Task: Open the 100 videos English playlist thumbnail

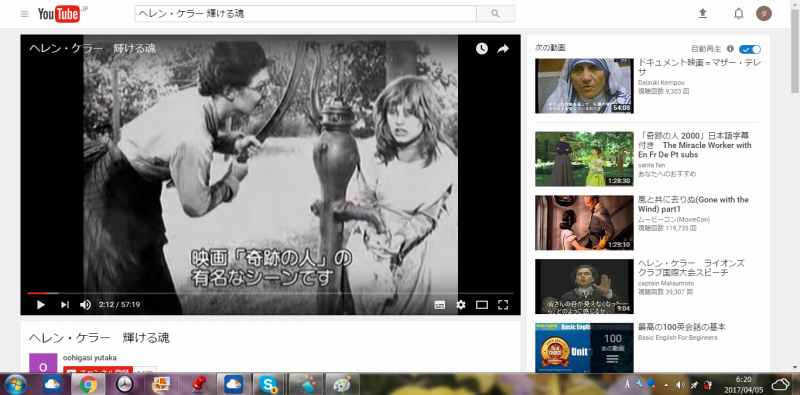Action: [584, 348]
